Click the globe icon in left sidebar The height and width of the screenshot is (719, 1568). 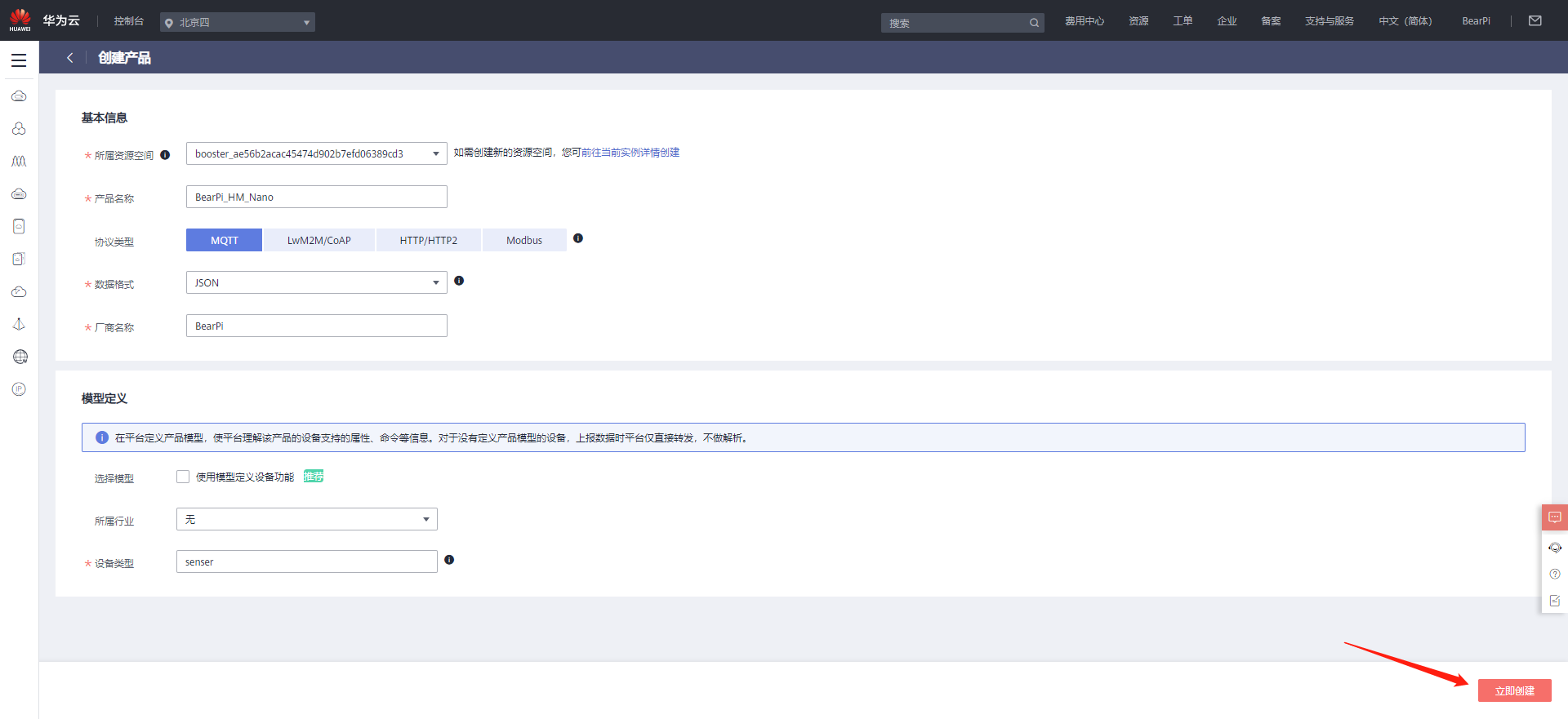coord(20,357)
